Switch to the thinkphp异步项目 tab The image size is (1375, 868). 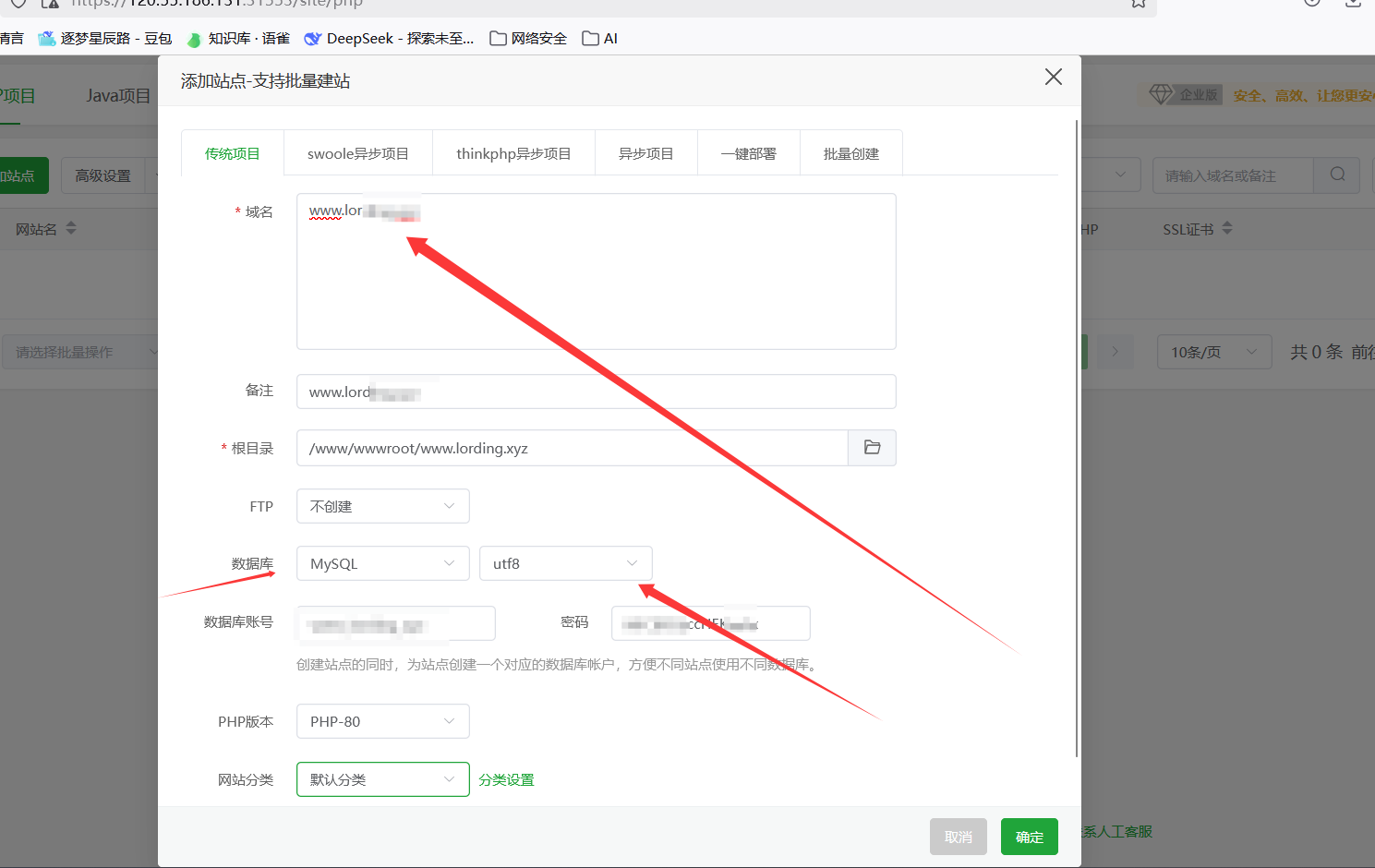coord(513,153)
